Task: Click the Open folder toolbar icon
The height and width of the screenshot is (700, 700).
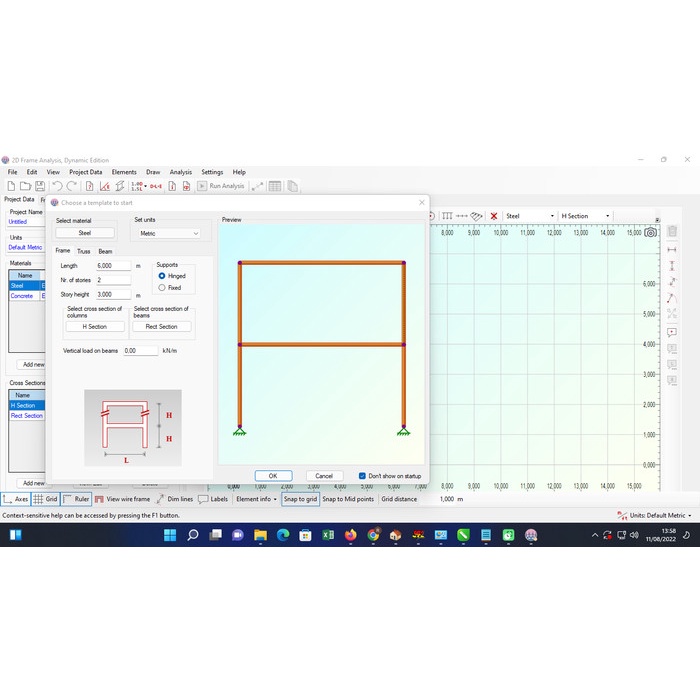Action: [25, 186]
